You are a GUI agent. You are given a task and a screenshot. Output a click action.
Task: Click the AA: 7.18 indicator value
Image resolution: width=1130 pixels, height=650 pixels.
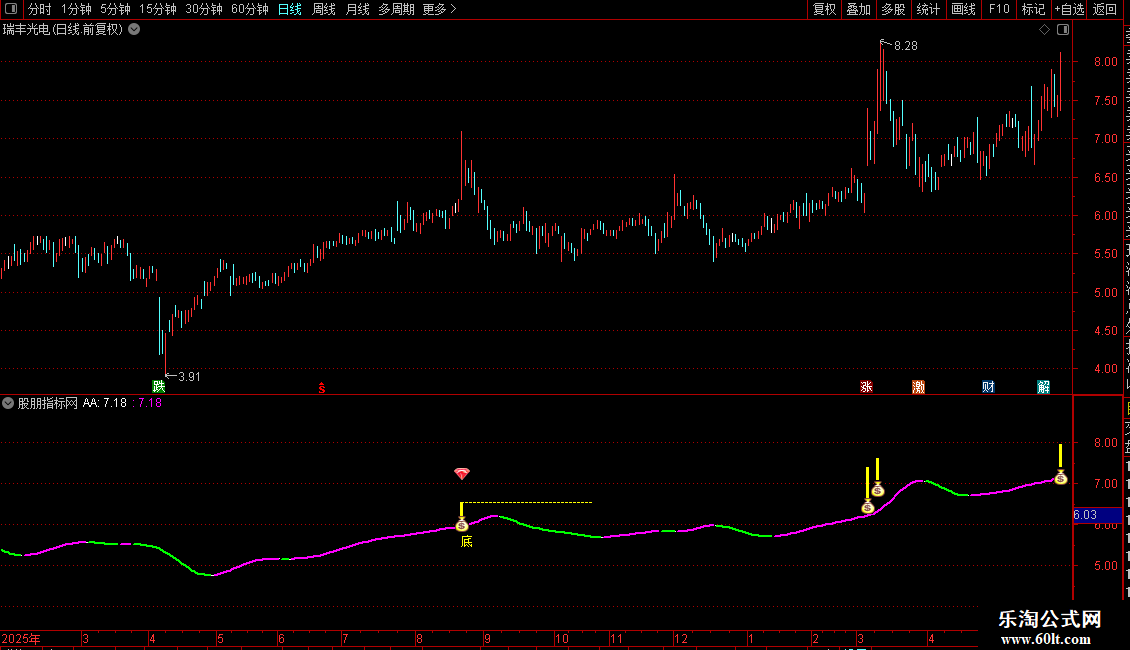(104, 403)
